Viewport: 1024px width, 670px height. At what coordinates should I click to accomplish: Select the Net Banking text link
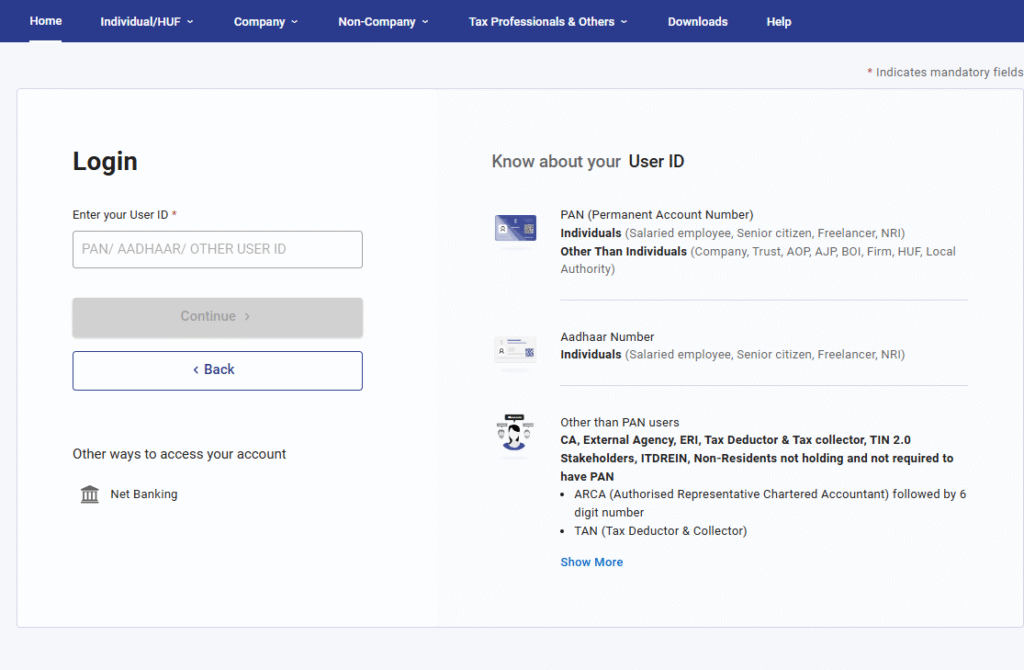(144, 494)
